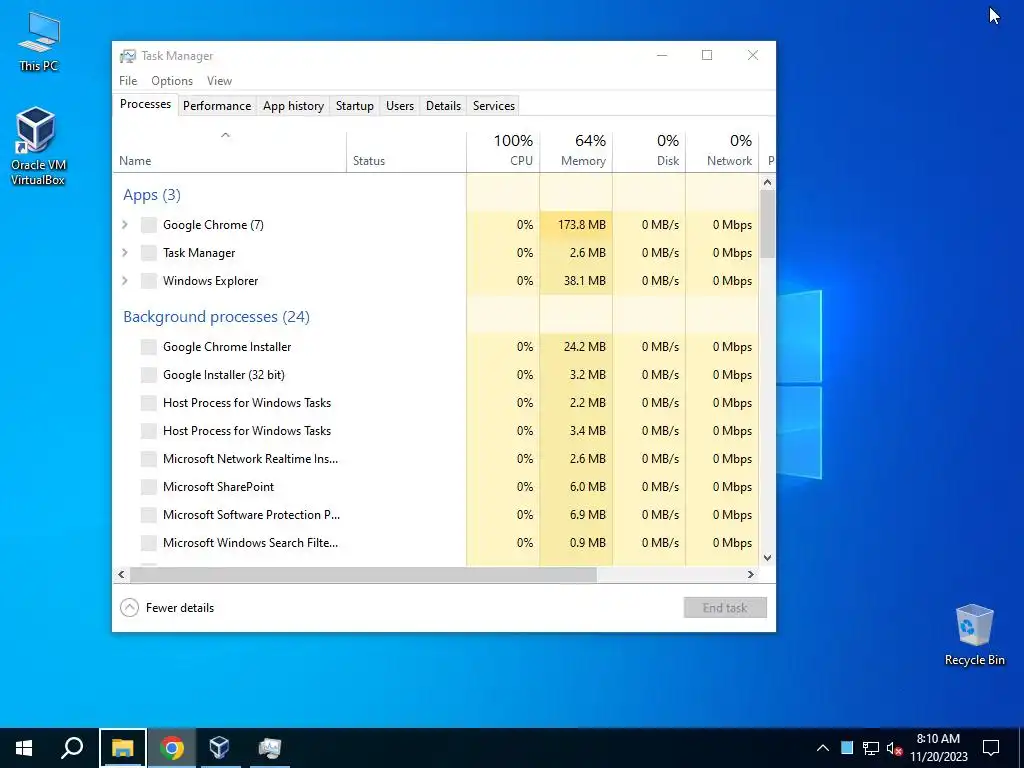This screenshot has width=1024, height=768.
Task: Click the 173.8 MB memory cell
Action: 576,225
